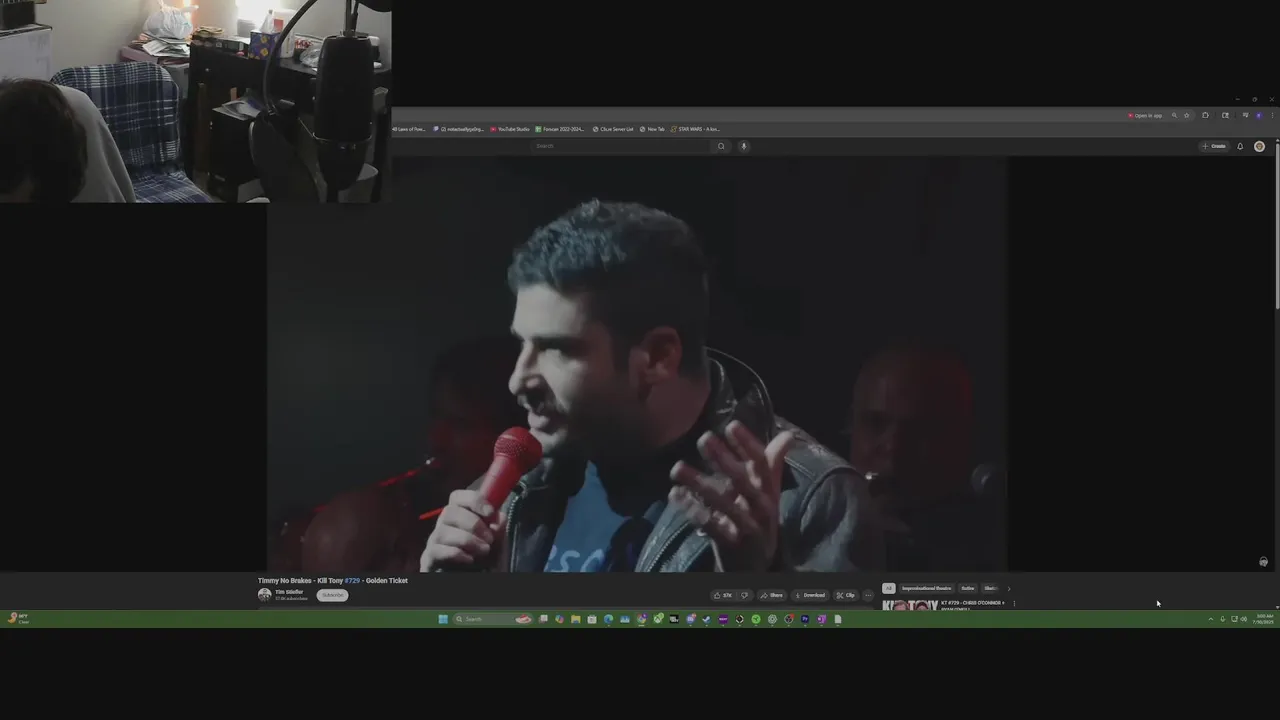Click the YouTube search magnifier button
The width and height of the screenshot is (1280, 720).
coord(721,146)
